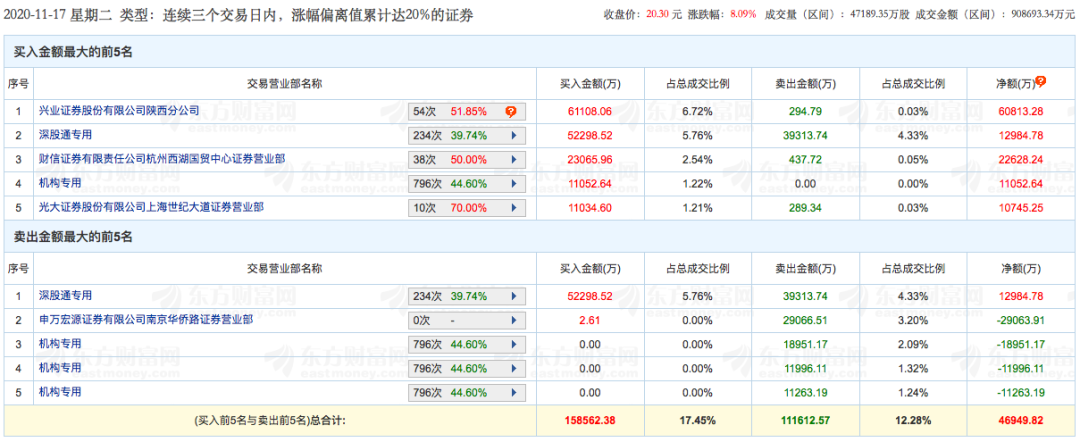Click the orange question mark beside 54次 51.85%

point(511,111)
